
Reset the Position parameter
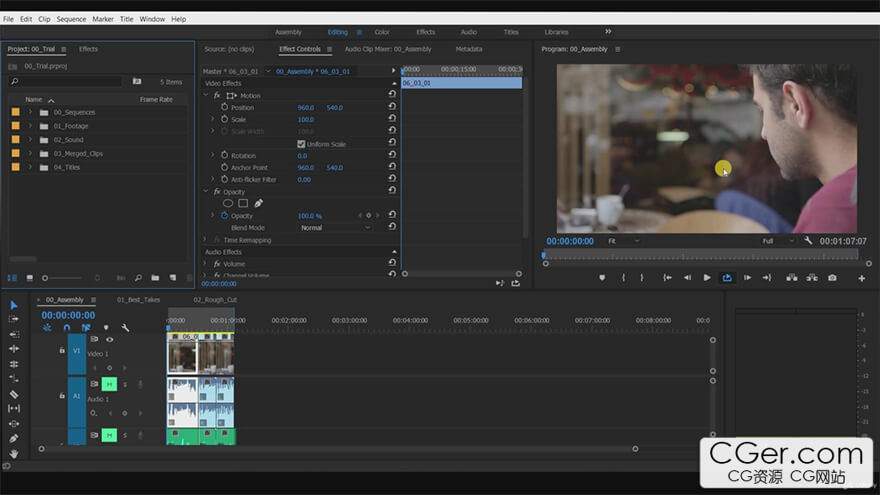pyautogui.click(x=392, y=106)
